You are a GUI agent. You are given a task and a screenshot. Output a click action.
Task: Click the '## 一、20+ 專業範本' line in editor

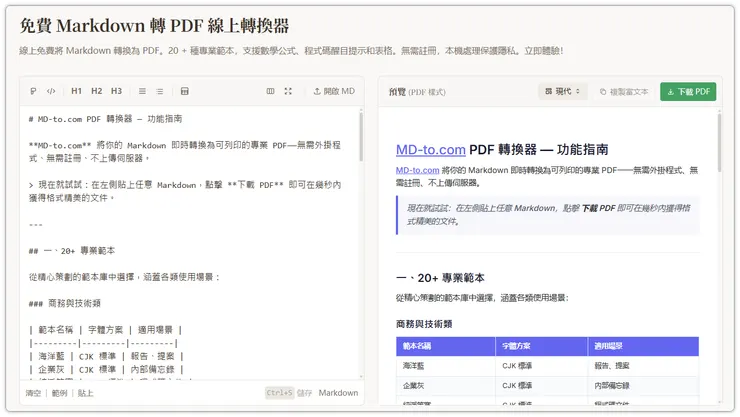(x=72, y=250)
